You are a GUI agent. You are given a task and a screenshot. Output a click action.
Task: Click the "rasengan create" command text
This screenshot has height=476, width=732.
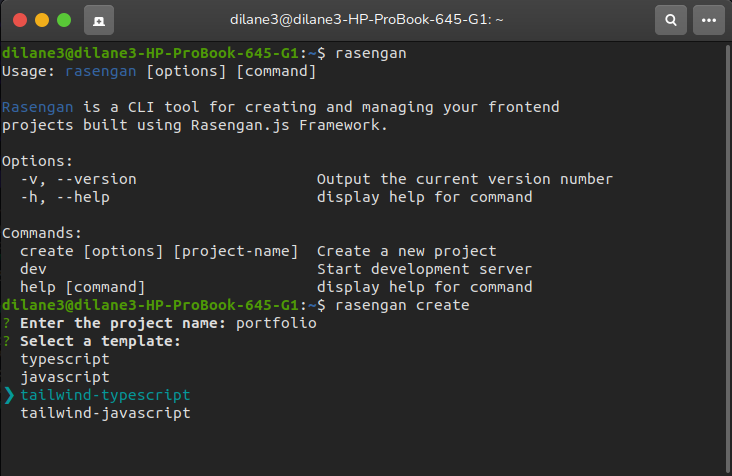[x=402, y=305]
